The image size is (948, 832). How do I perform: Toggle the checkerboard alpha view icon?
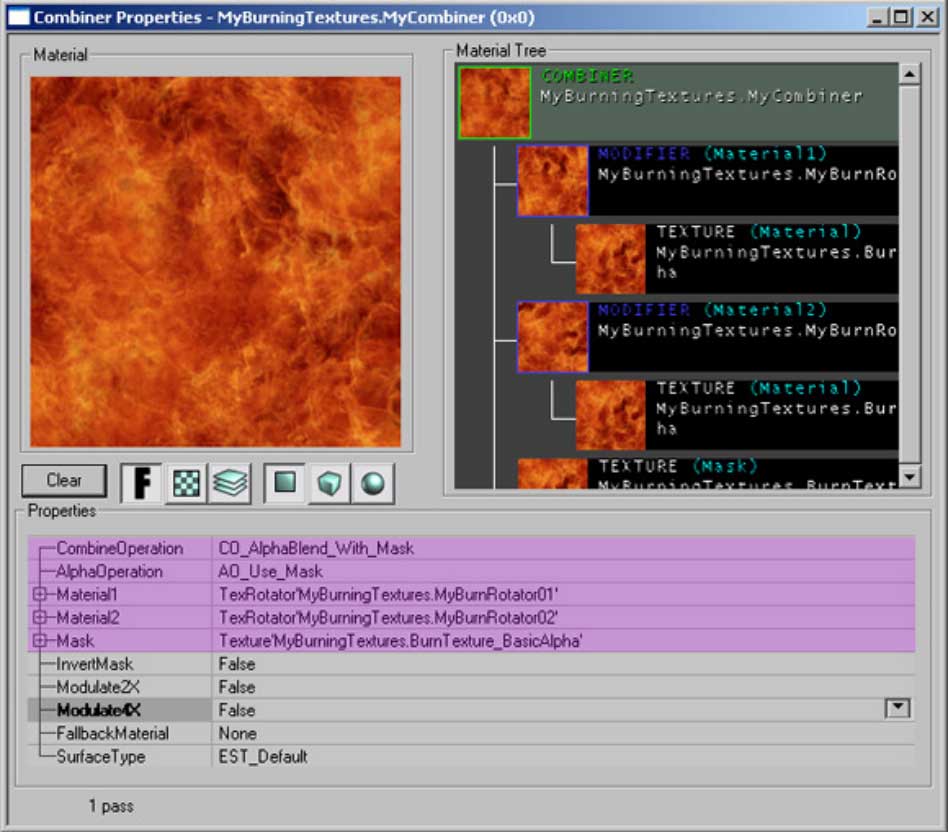pos(186,481)
